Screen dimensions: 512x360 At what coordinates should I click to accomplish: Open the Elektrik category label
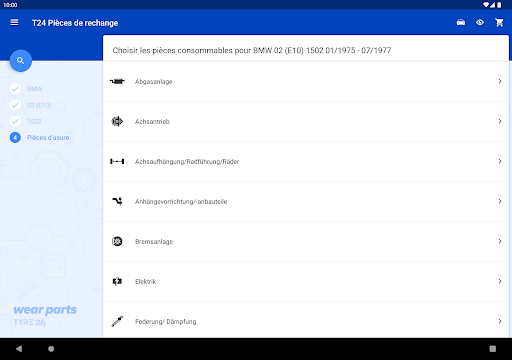click(145, 282)
